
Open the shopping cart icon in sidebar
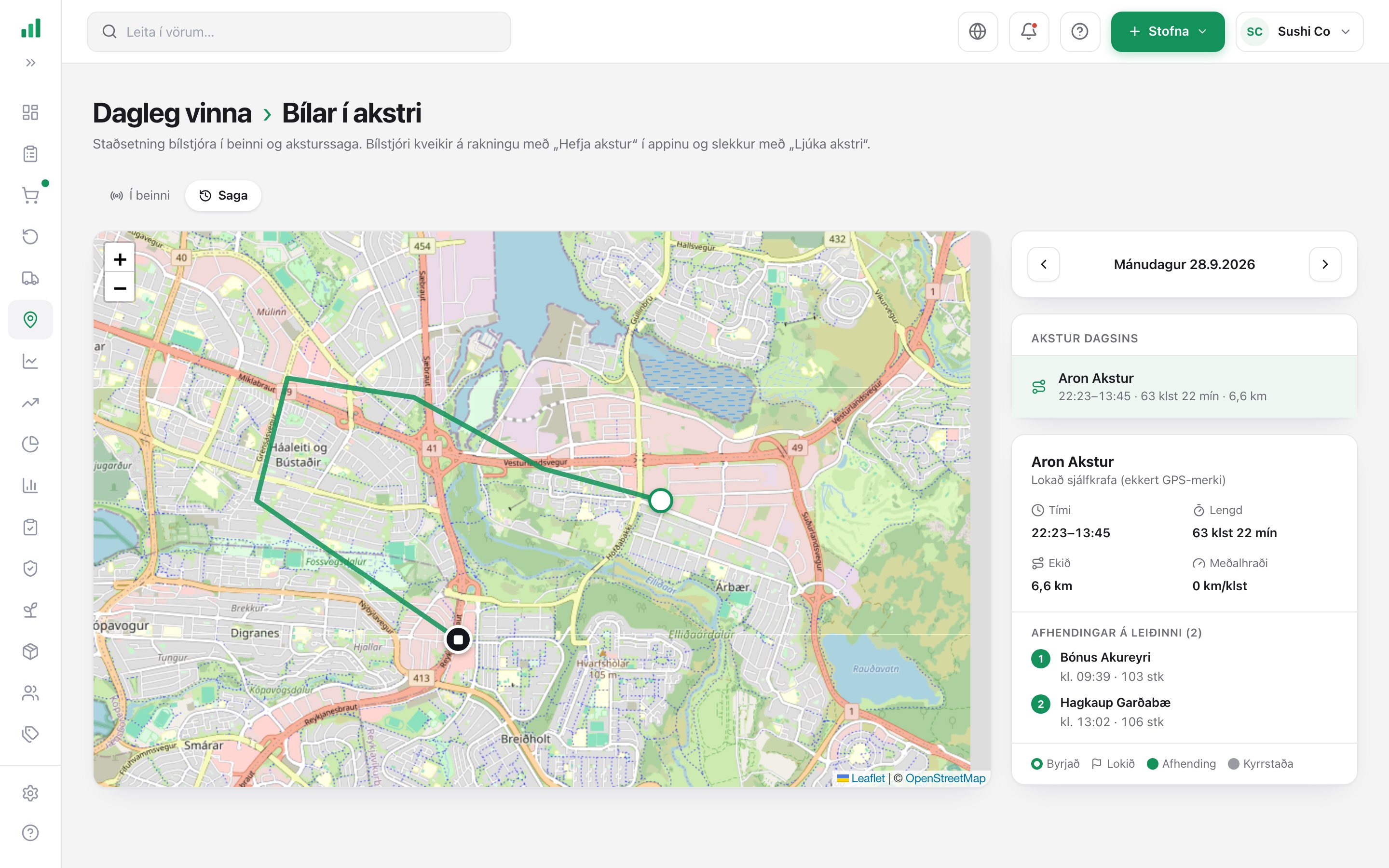point(30,195)
